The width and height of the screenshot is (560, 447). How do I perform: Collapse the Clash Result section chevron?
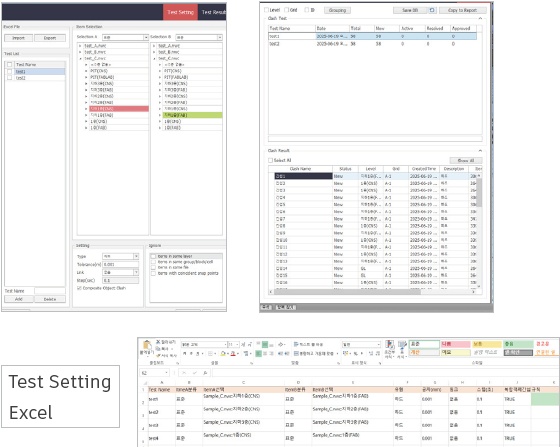coord(480,151)
